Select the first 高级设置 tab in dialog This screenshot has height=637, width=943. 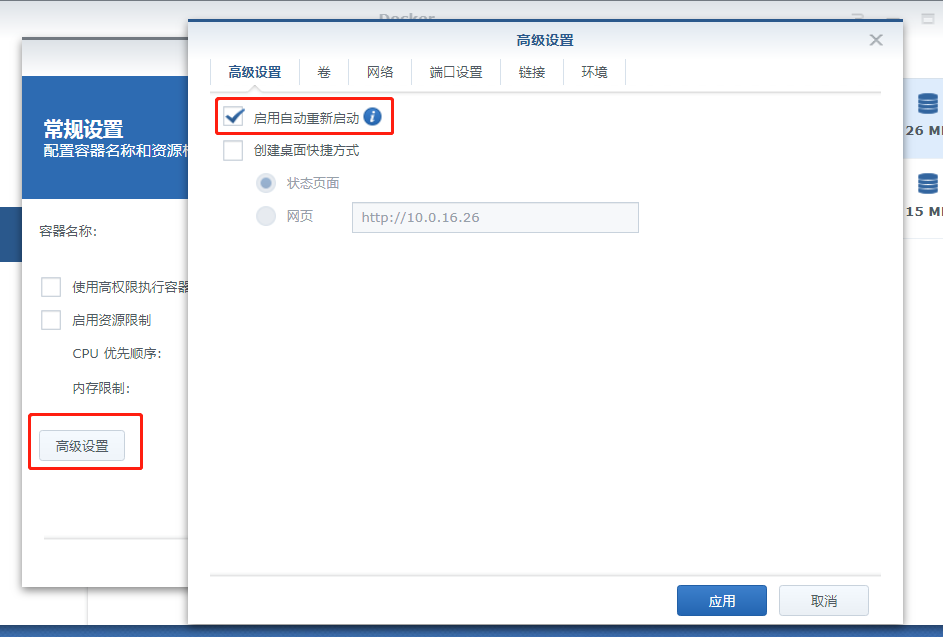click(255, 72)
